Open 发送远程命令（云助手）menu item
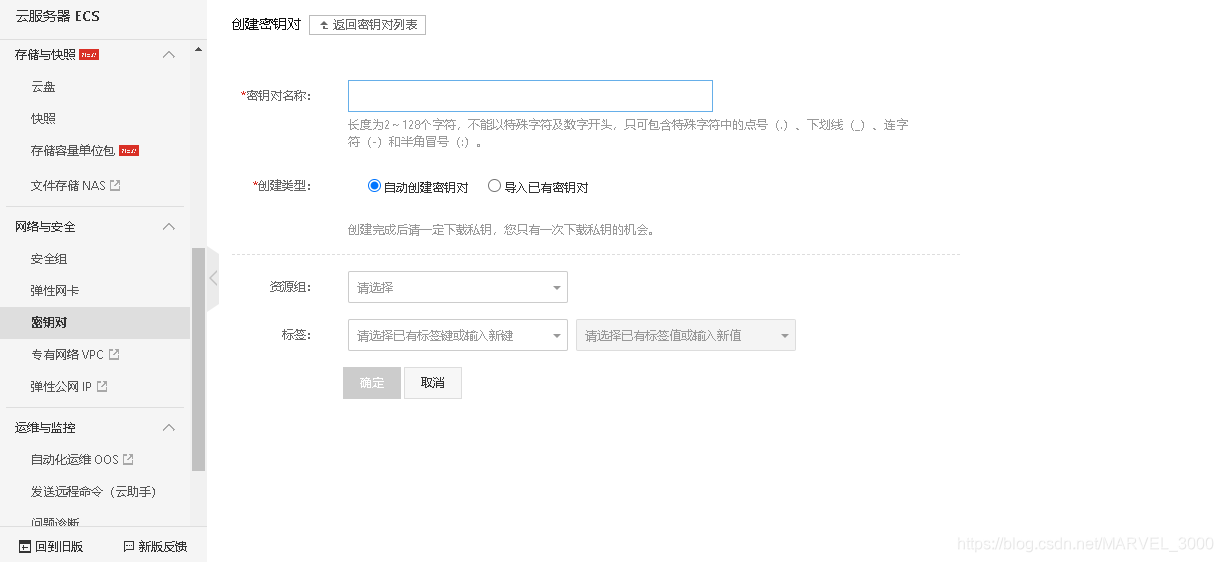Screen dimensions: 1223x562 94,492
